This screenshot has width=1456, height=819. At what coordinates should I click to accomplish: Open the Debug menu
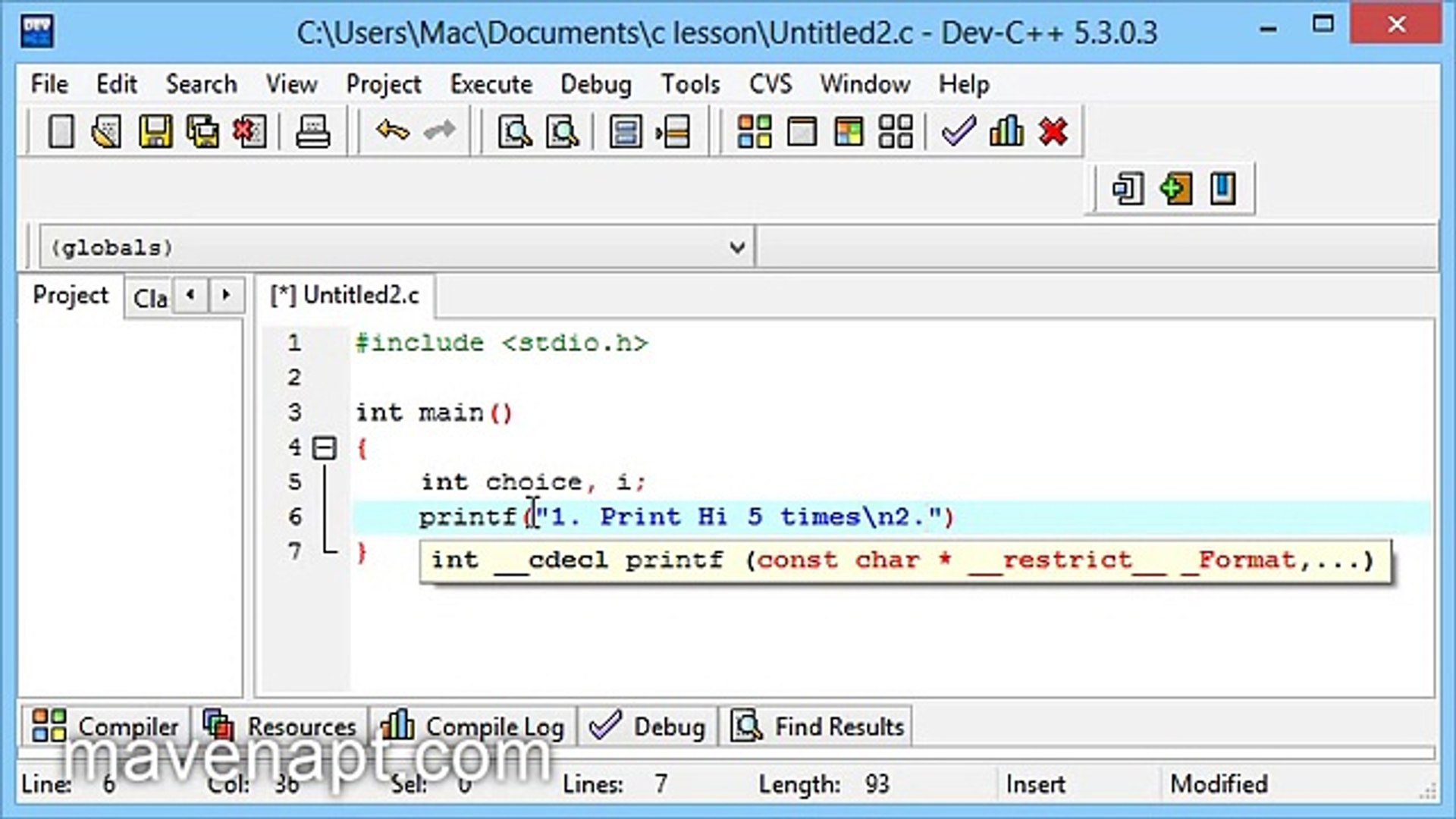pyautogui.click(x=595, y=83)
